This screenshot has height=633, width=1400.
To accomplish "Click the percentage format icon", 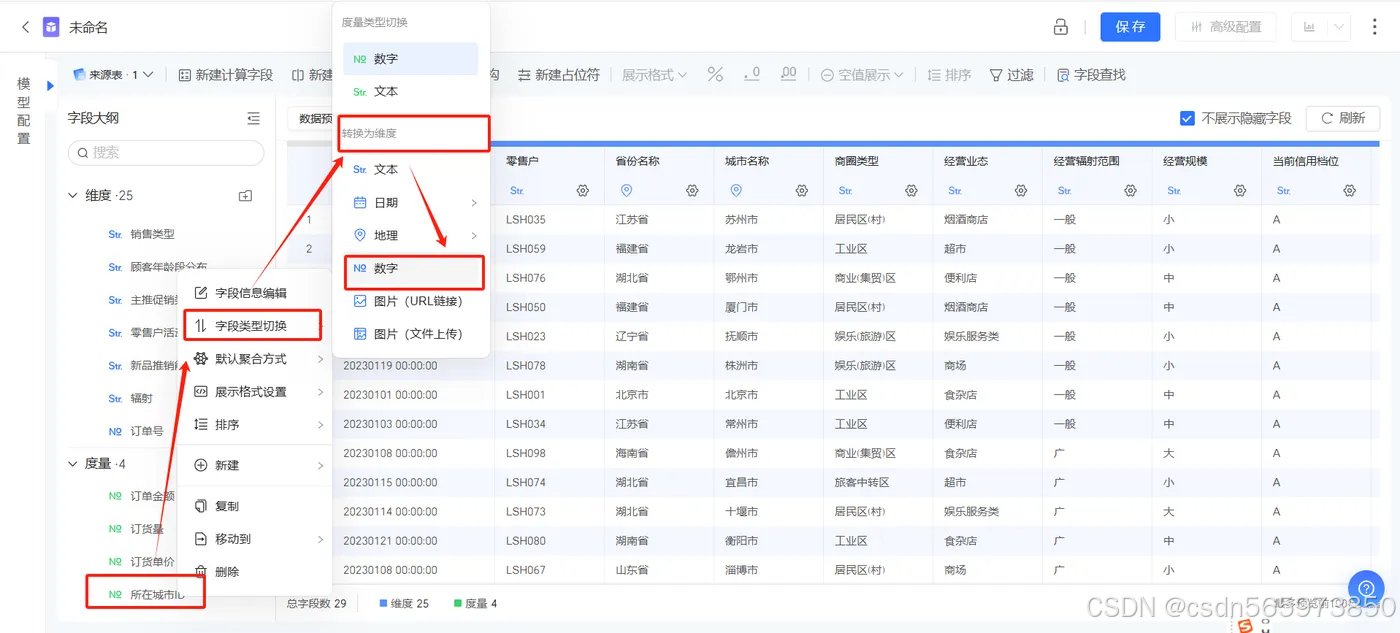I will click(714, 75).
